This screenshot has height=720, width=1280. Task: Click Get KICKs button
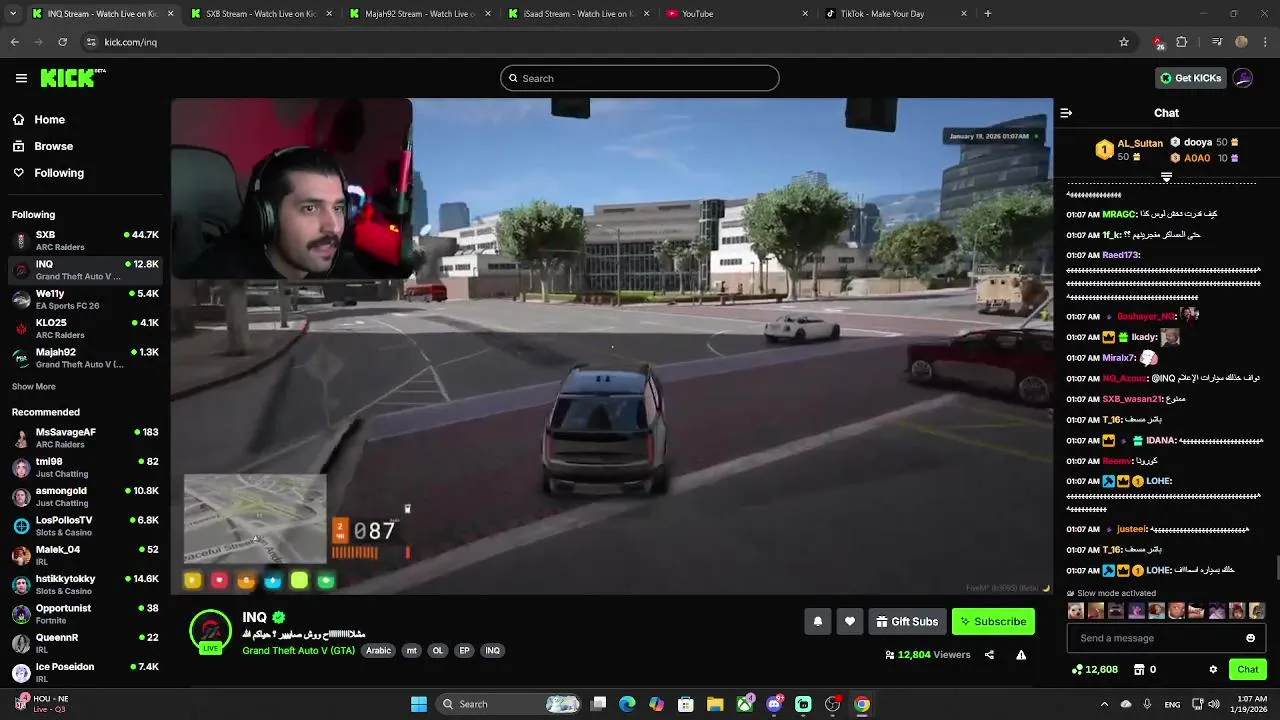[x=1191, y=78]
